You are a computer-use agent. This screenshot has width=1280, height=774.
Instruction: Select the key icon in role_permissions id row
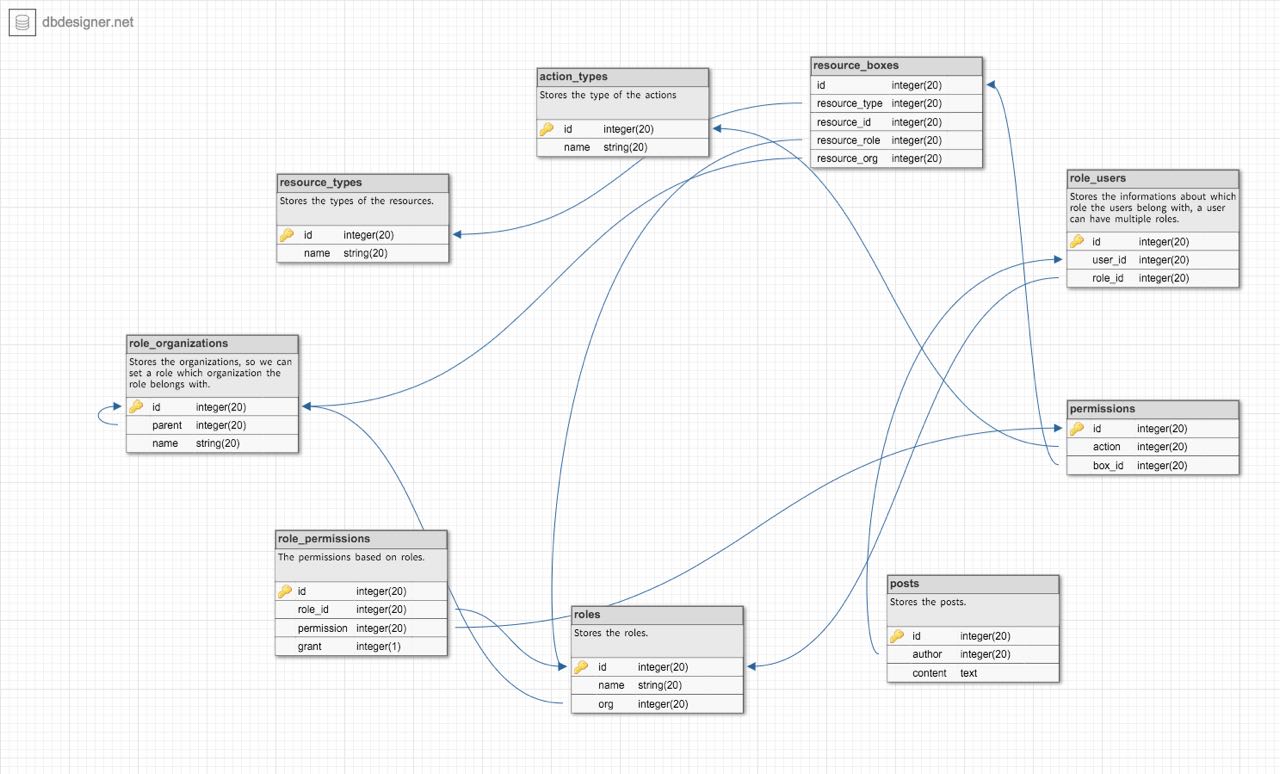[285, 591]
